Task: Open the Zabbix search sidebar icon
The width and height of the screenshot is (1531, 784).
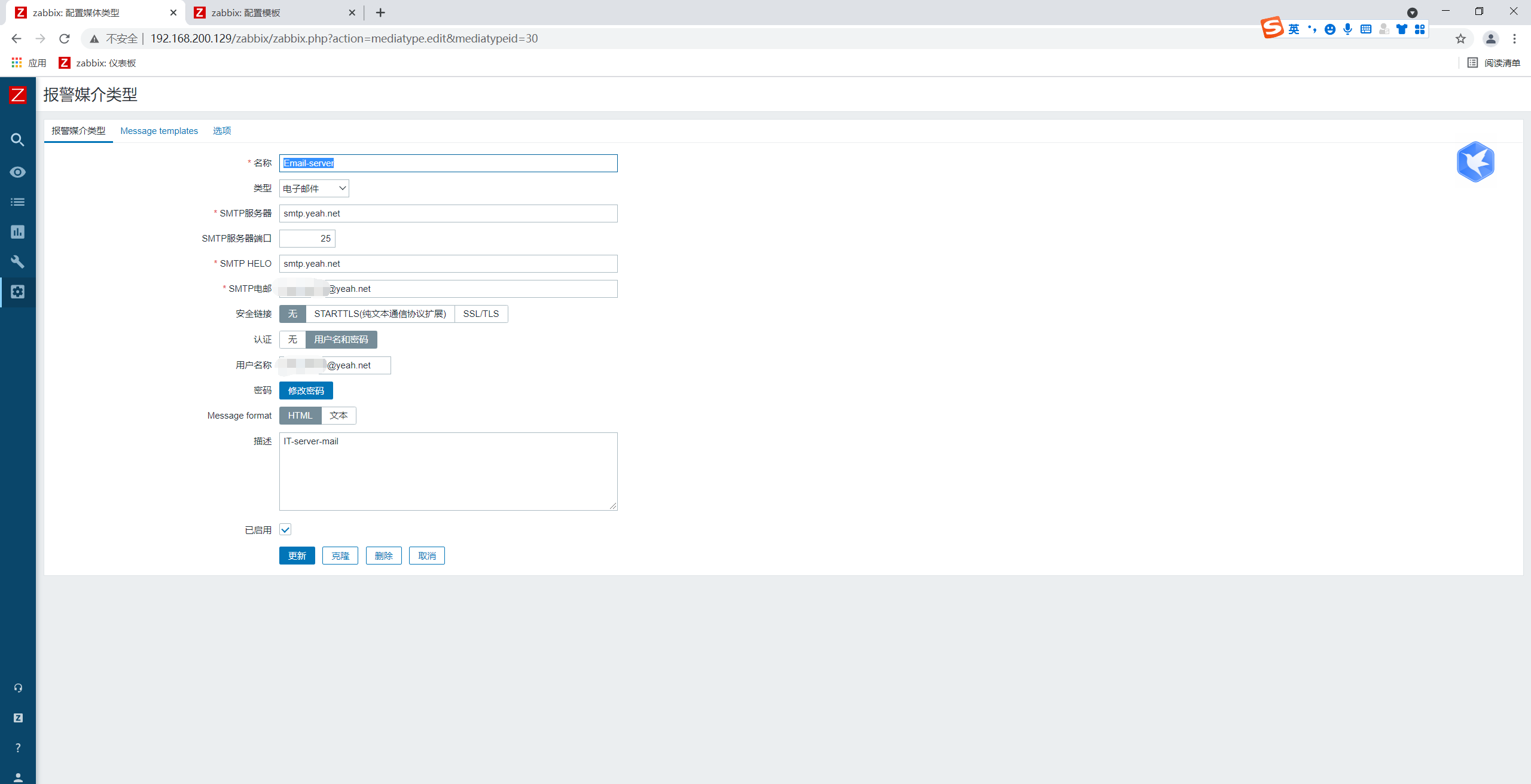Action: pos(17,140)
